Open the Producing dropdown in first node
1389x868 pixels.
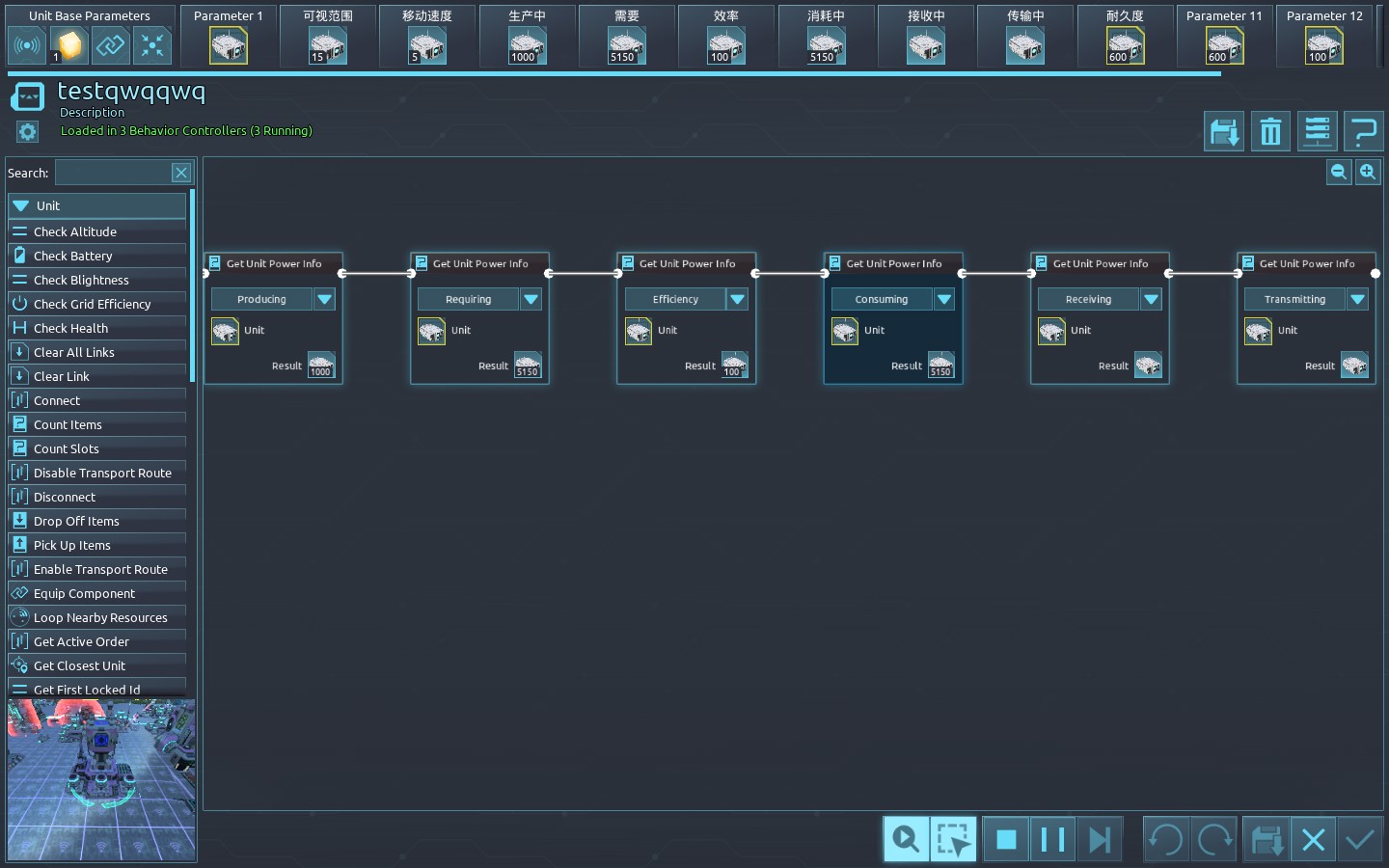(x=325, y=299)
